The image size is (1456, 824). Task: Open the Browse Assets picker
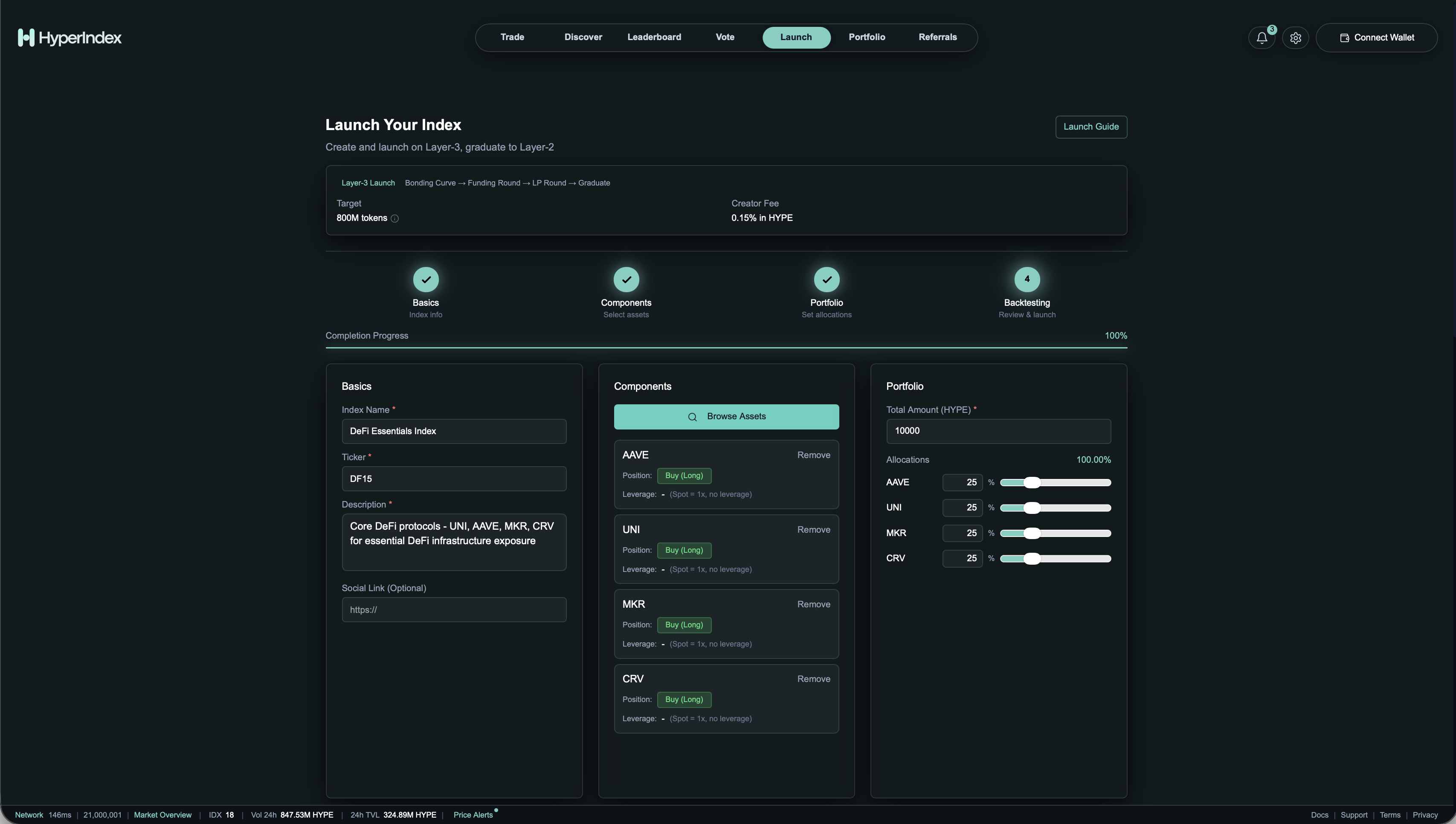coord(726,417)
